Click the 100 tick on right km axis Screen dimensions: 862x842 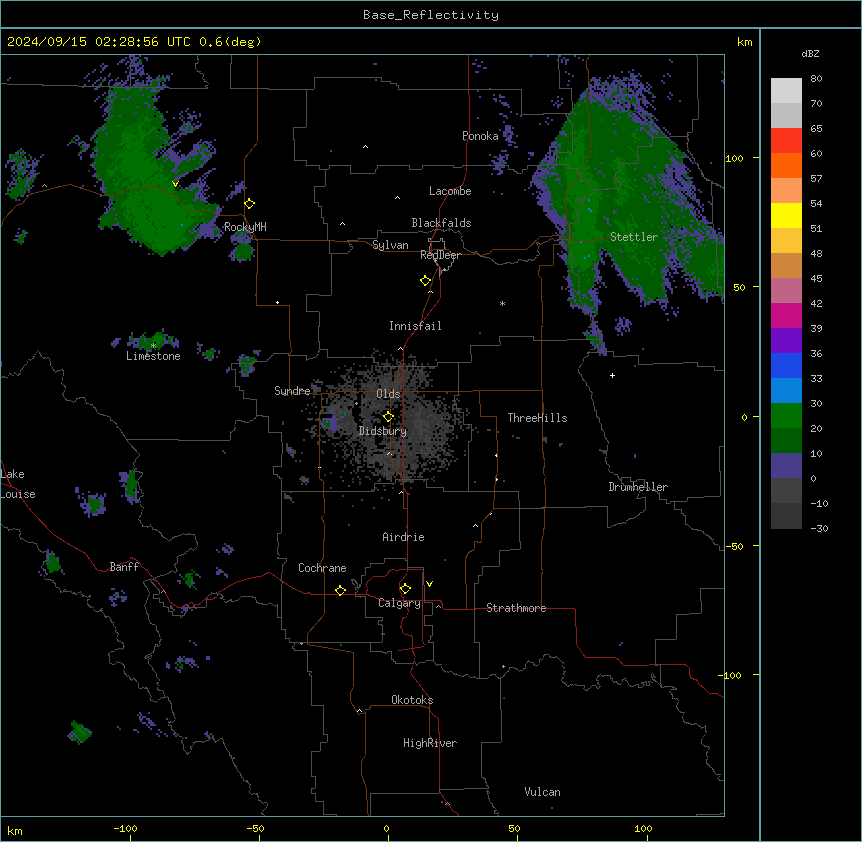734,158
